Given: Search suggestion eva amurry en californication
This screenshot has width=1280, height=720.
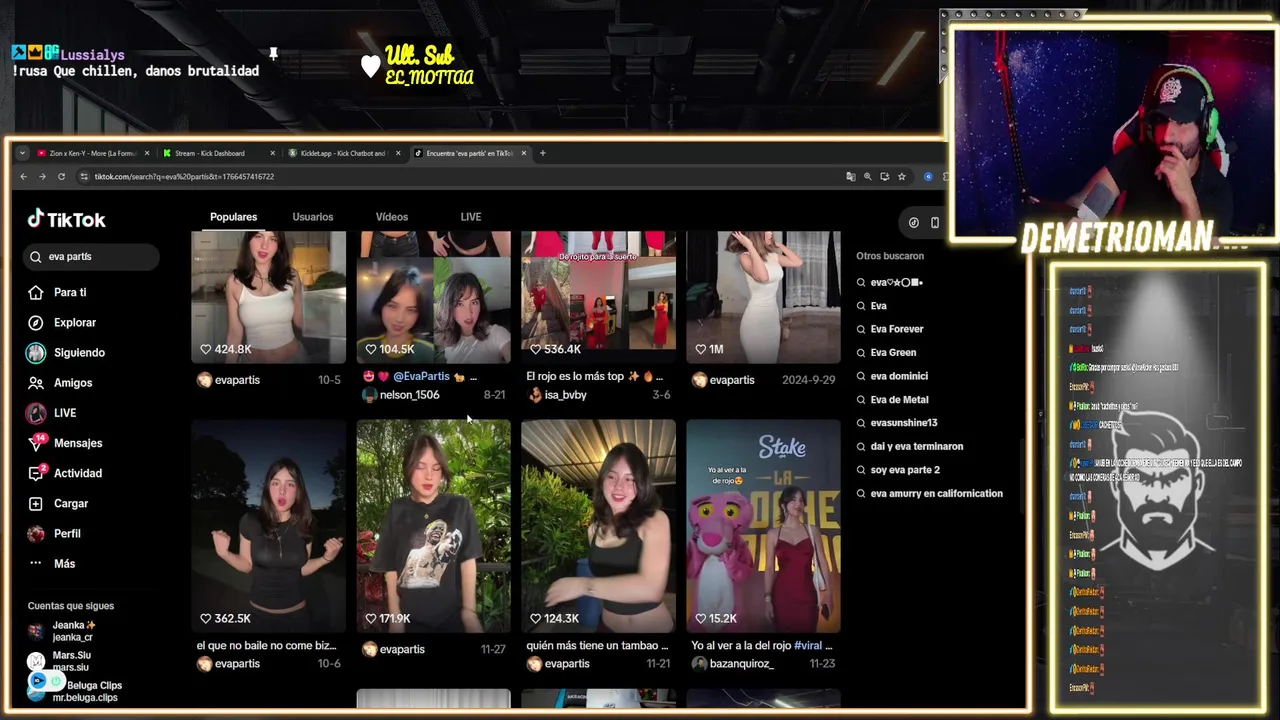Looking at the screenshot, I should coord(936,493).
